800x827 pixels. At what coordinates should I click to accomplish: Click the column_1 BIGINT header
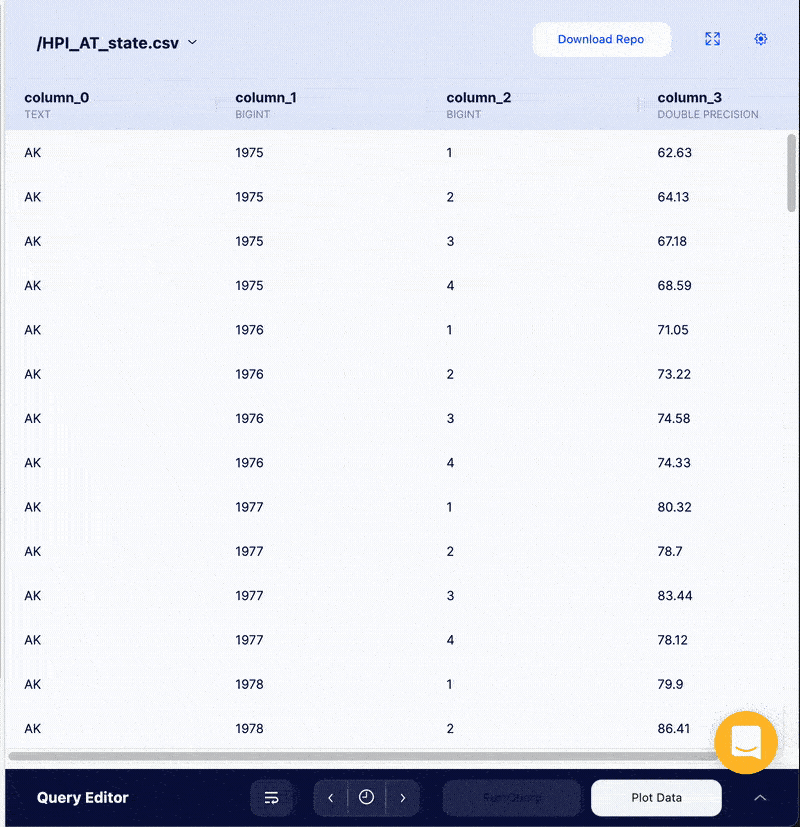[x=266, y=104]
